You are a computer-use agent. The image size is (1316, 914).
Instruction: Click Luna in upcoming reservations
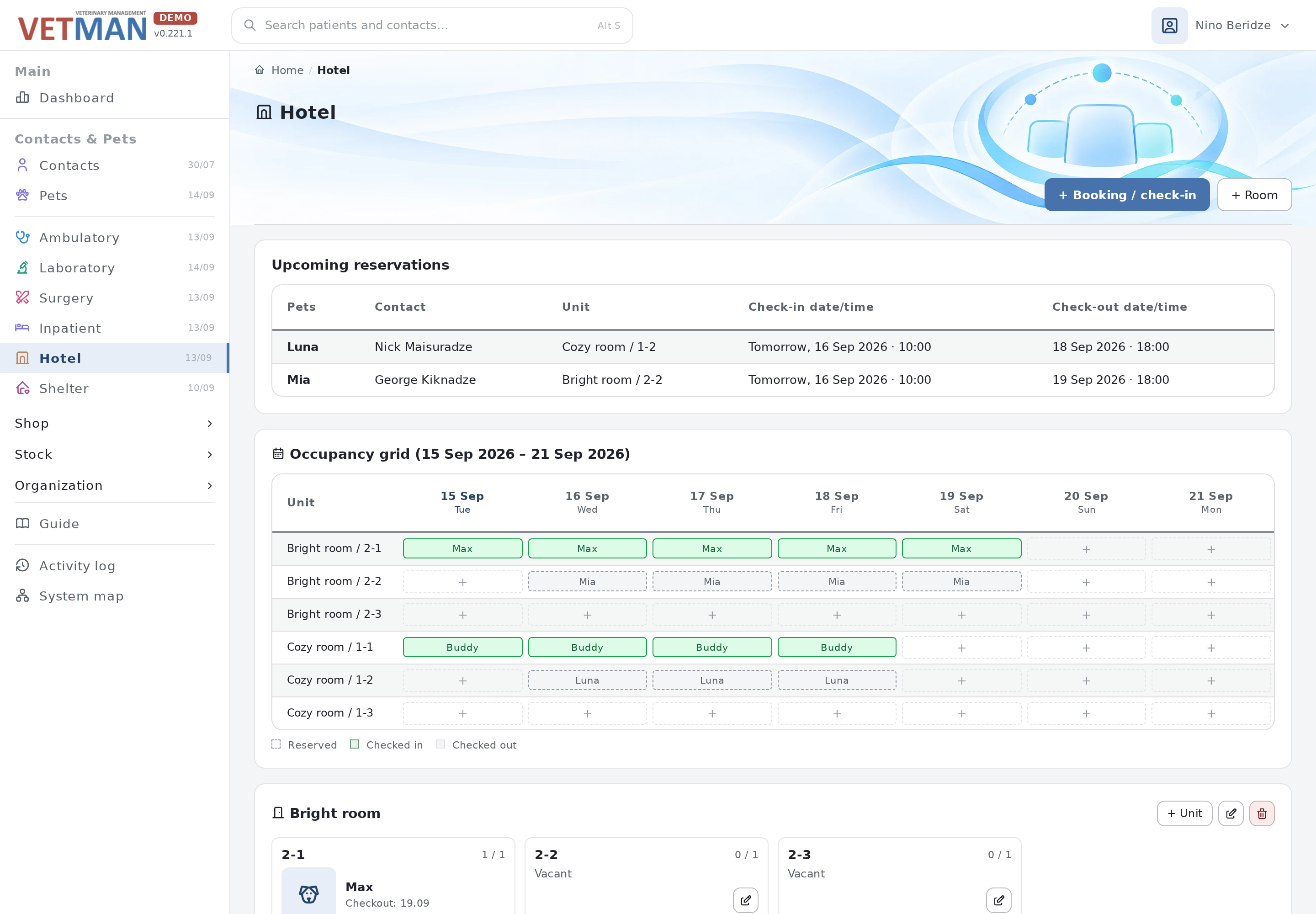tap(302, 346)
